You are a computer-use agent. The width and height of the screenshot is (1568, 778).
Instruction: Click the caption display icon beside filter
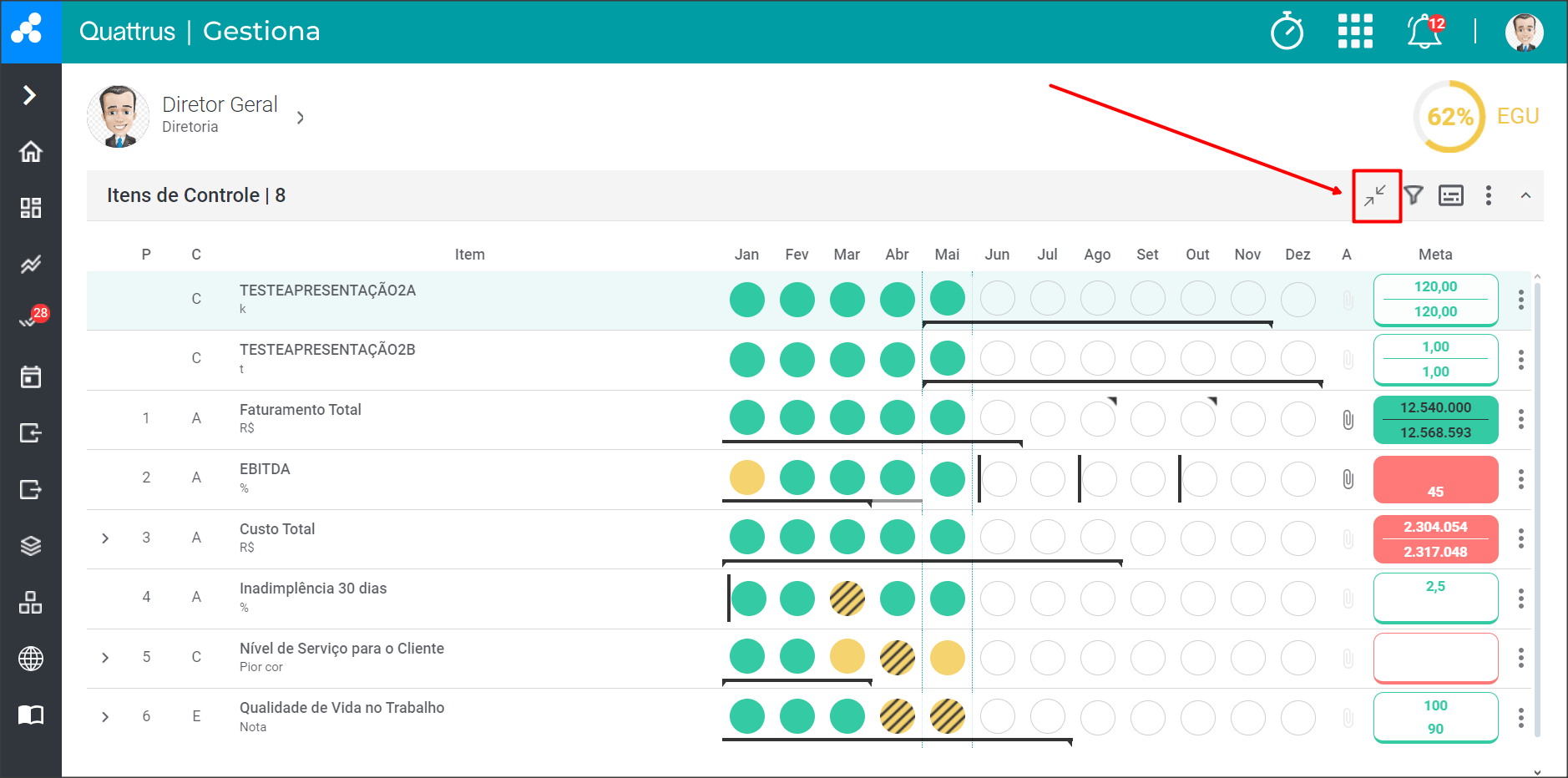pos(1450,195)
